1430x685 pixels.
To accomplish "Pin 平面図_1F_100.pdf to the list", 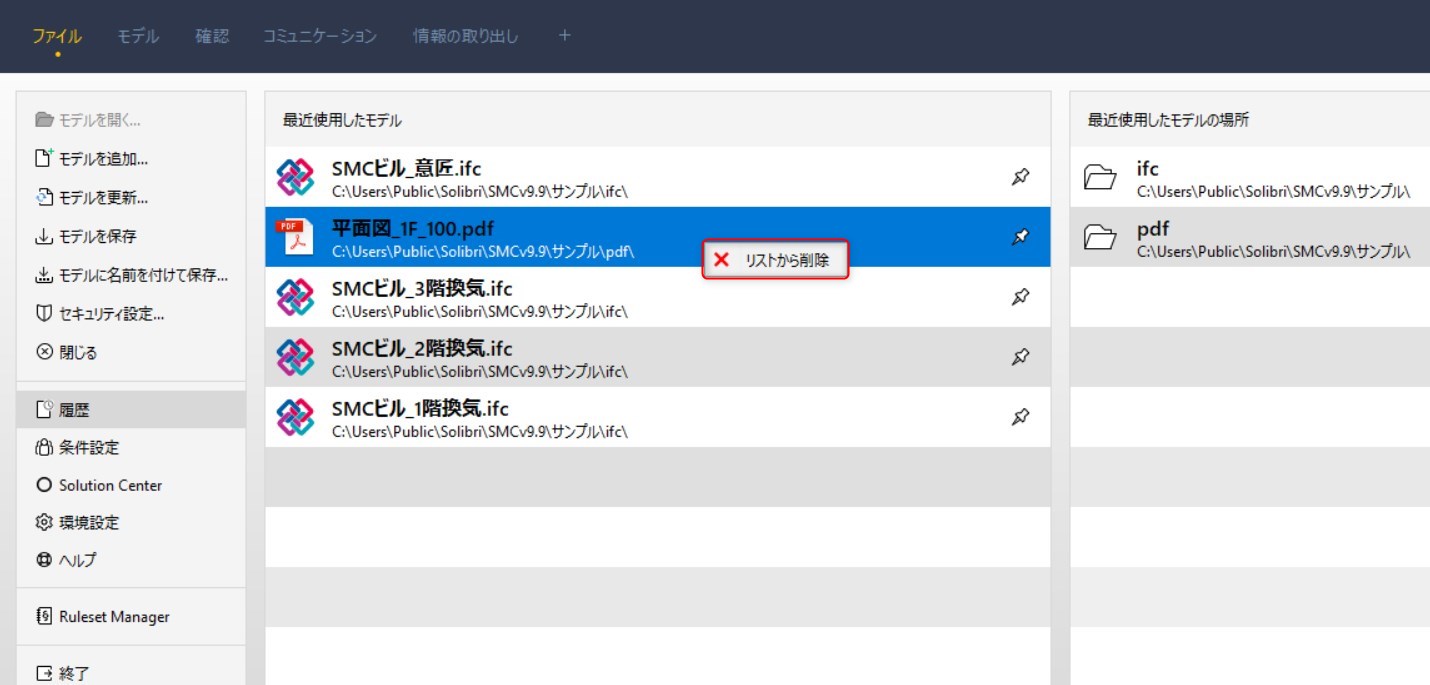I will [1020, 237].
